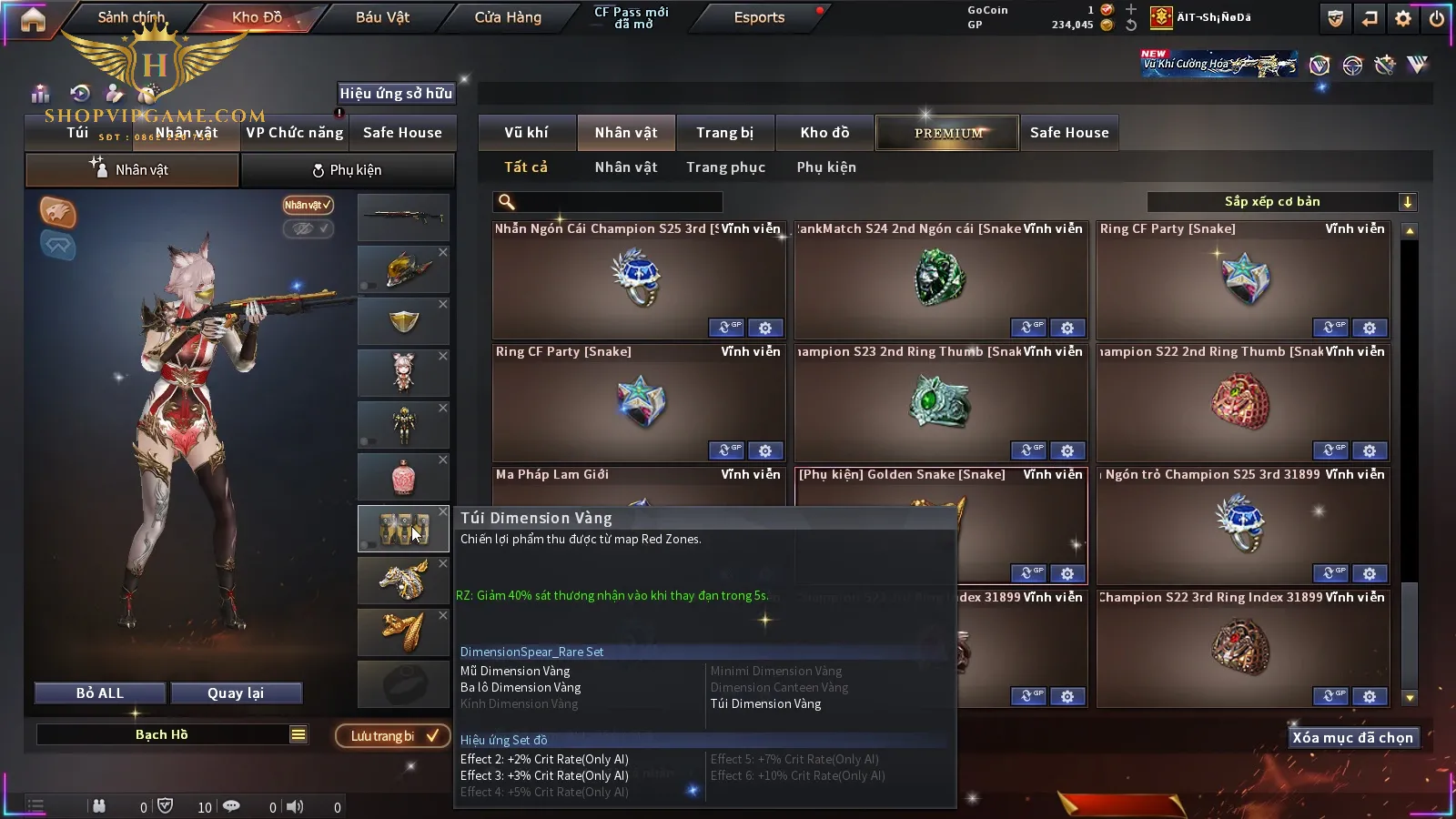Go to the home lobby icon
Screen dimensions: 1456x819
[x=33, y=19]
